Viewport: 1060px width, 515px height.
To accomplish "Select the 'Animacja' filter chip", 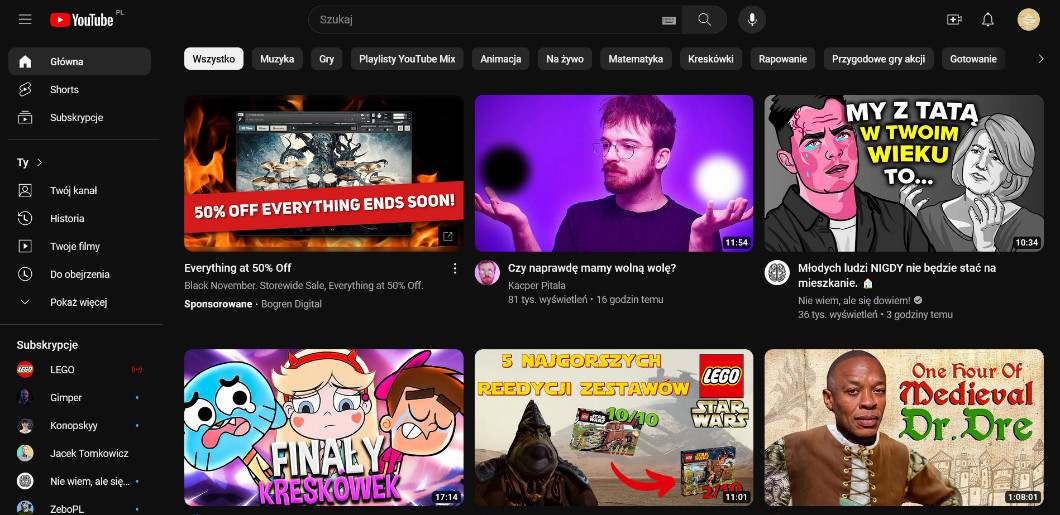I will pyautogui.click(x=500, y=59).
